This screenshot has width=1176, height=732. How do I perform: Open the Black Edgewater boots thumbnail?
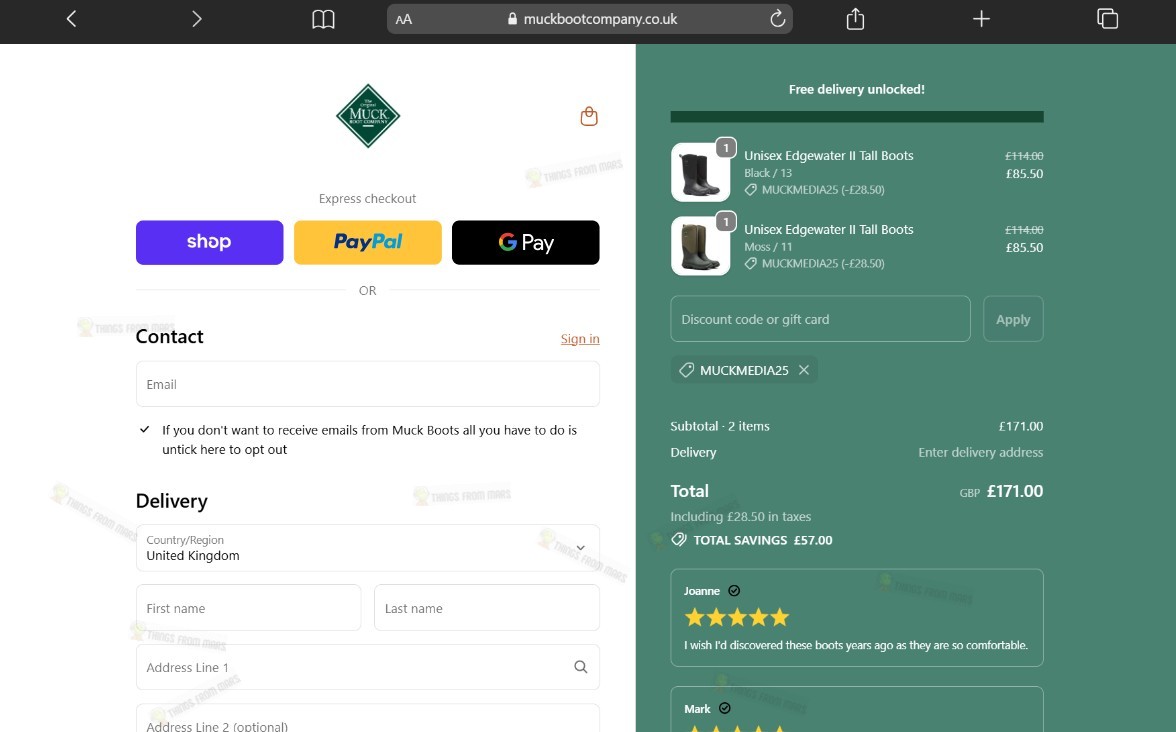(x=700, y=172)
